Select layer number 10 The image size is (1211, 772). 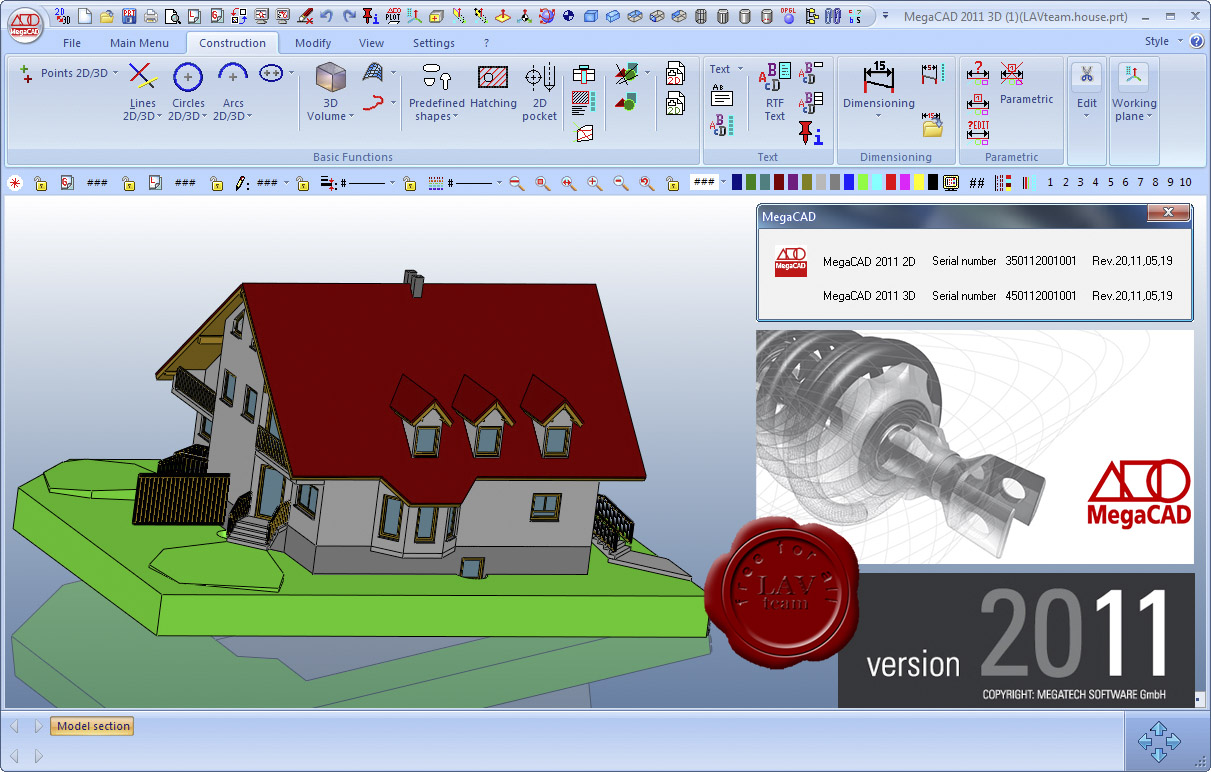(x=1185, y=182)
